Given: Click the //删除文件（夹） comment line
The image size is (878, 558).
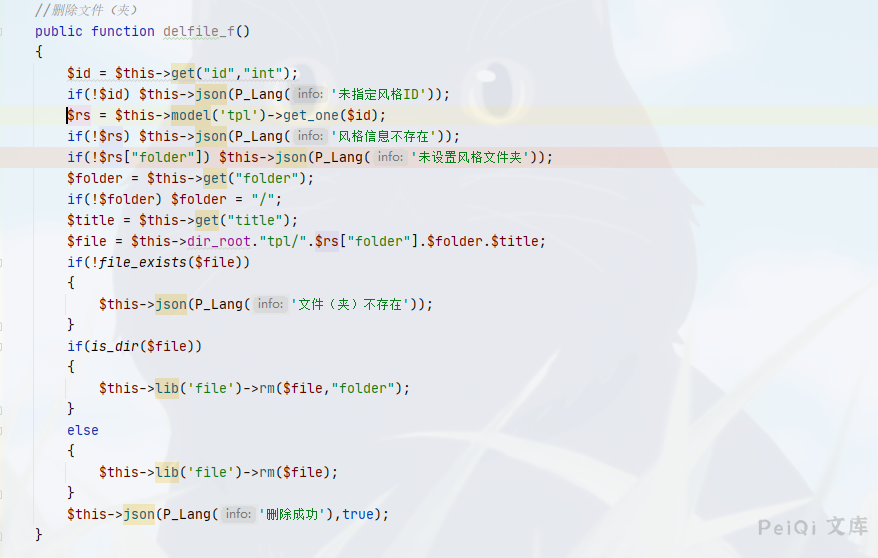Looking at the screenshot, I should click(86, 10).
